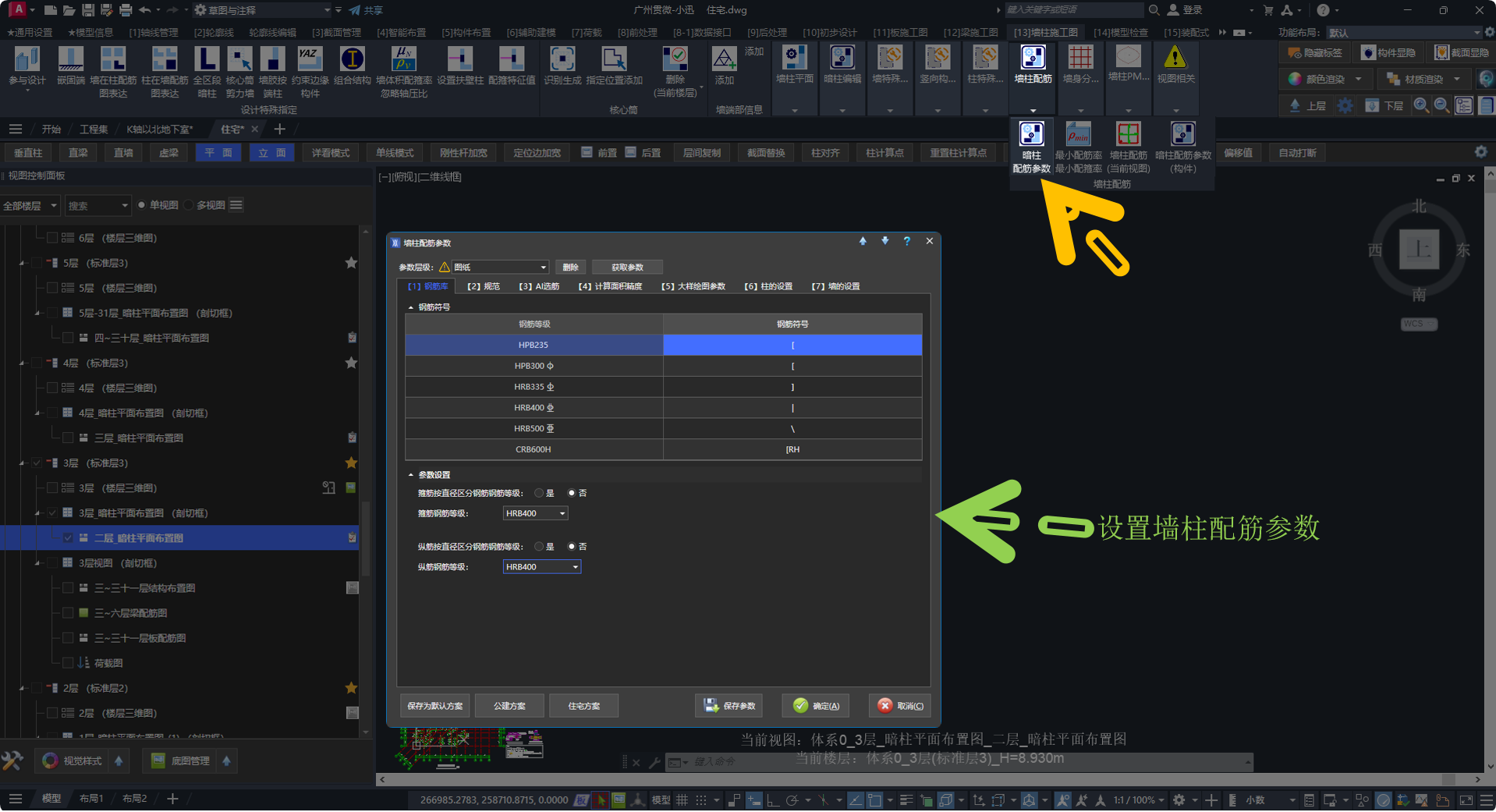
Task: Click the 确定(A) button
Action: 816,706
